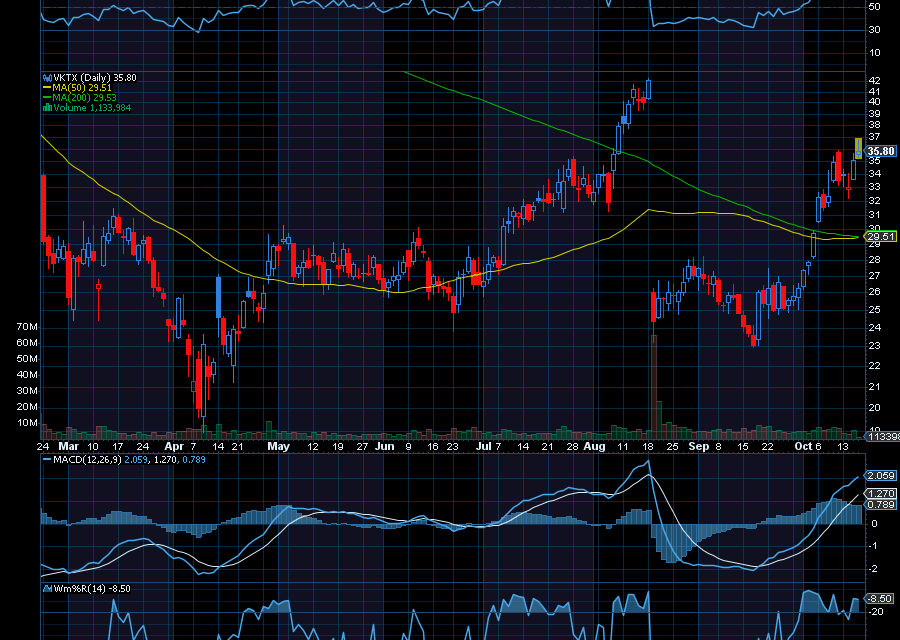The width and height of the screenshot is (900, 640).
Task: Click the Volume bars icon in legend
Action: point(45,108)
